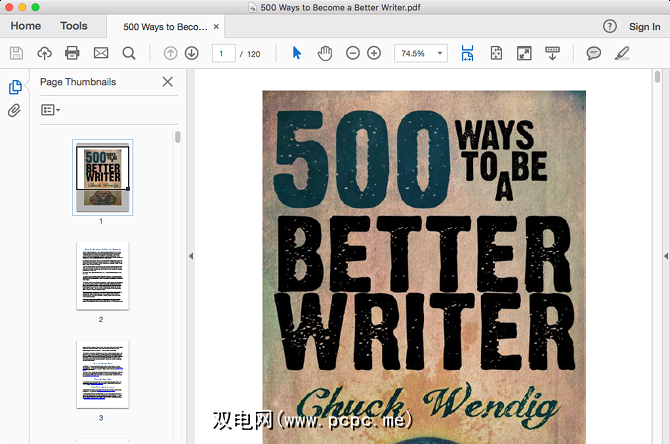Image resolution: width=670 pixels, height=444 pixels.
Task: Click the print icon in the toolbar
Action: pyautogui.click(x=72, y=53)
